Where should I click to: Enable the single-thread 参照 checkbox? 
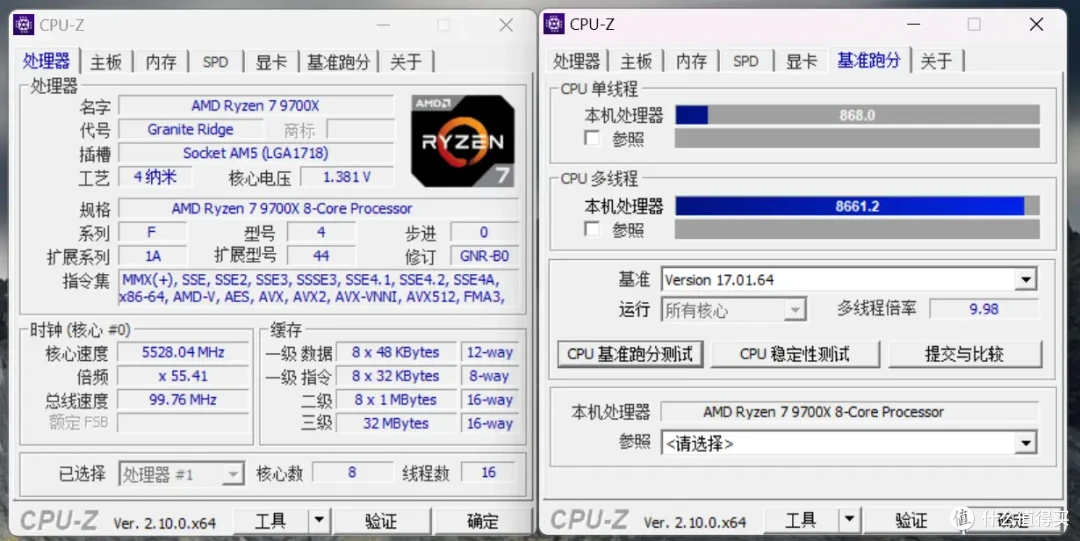click(x=592, y=138)
